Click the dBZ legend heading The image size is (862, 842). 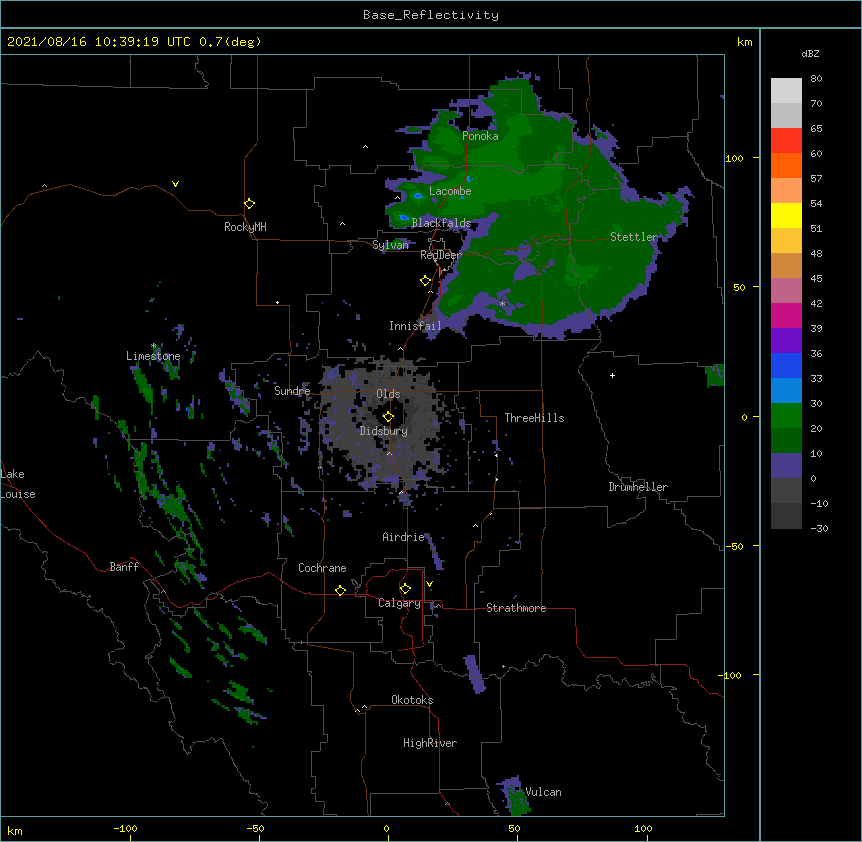pyautogui.click(x=810, y=53)
